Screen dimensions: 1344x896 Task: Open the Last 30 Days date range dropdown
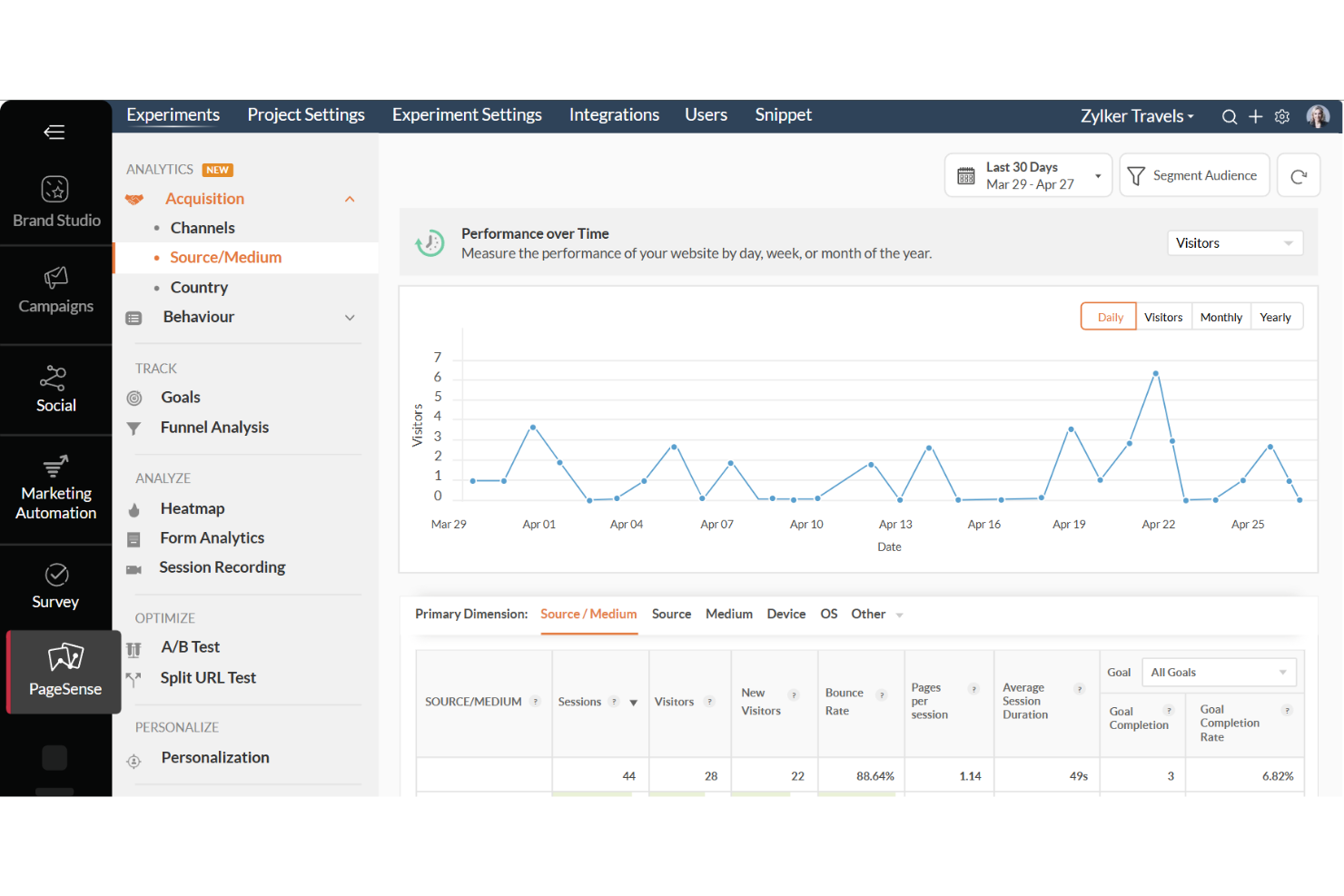point(1027,174)
